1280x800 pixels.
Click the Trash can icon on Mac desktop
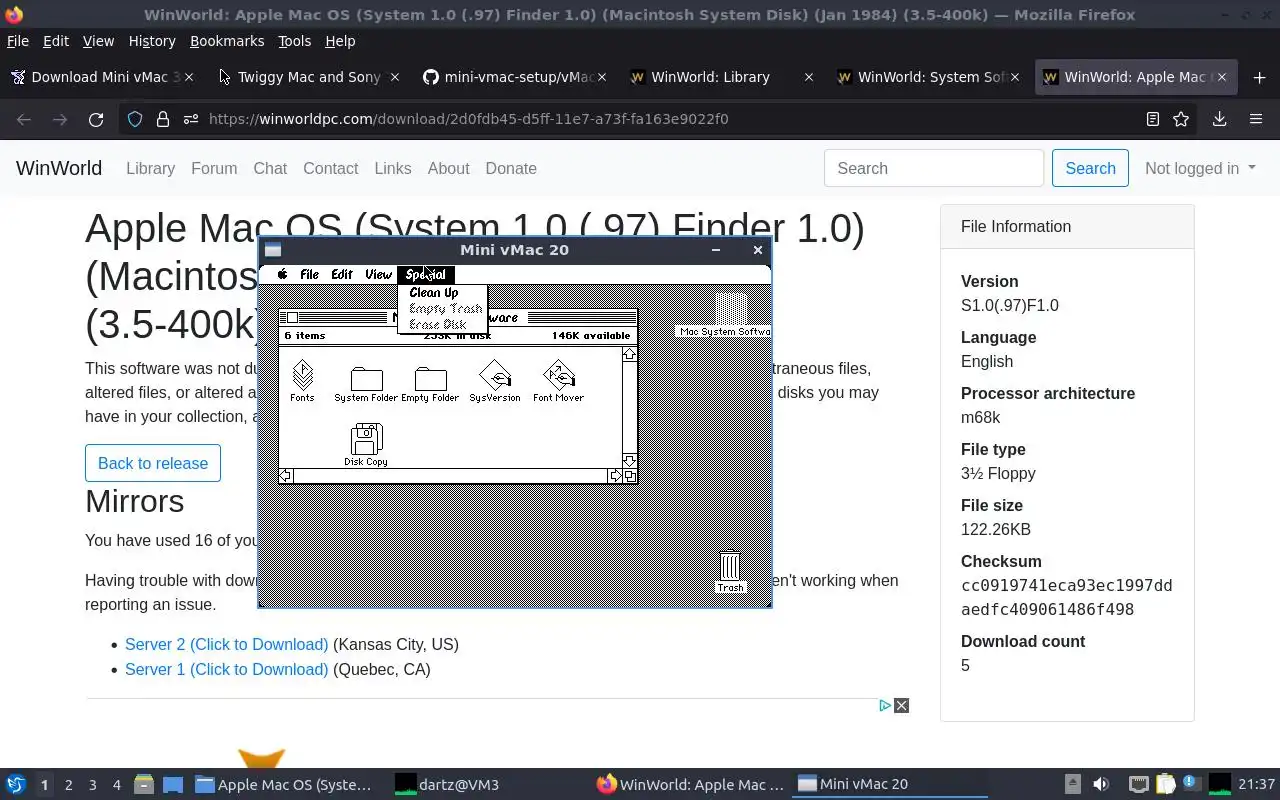point(730,566)
